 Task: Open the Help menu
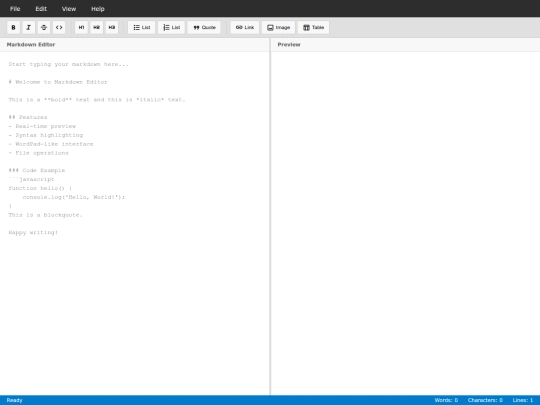[x=97, y=9]
